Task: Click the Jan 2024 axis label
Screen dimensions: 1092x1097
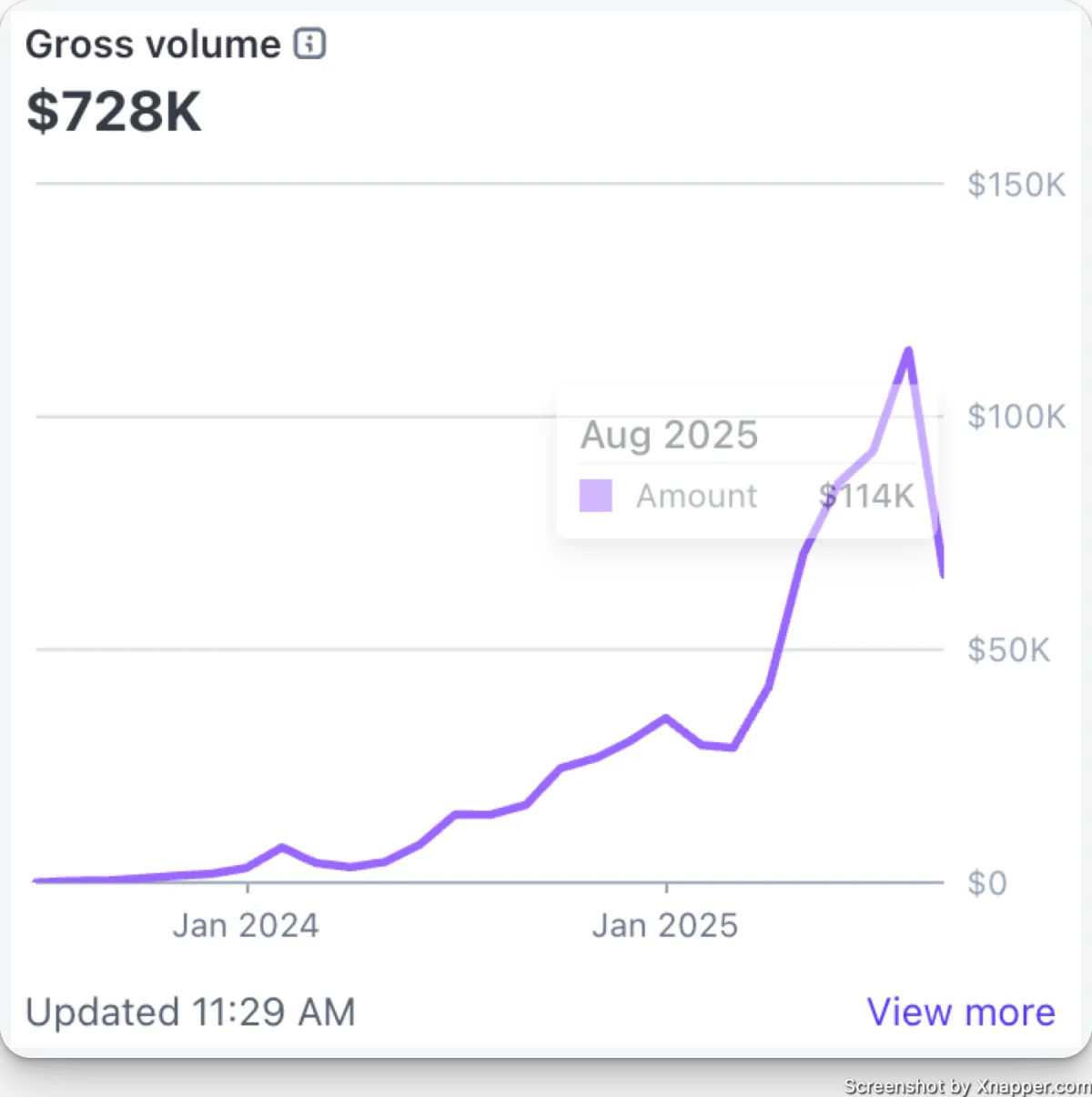Action: (246, 925)
